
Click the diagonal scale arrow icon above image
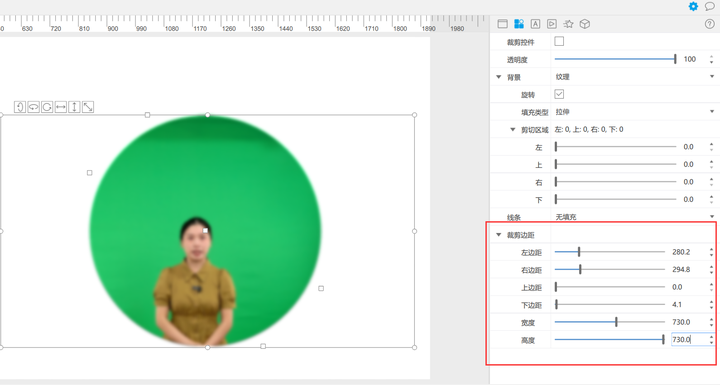(x=88, y=107)
